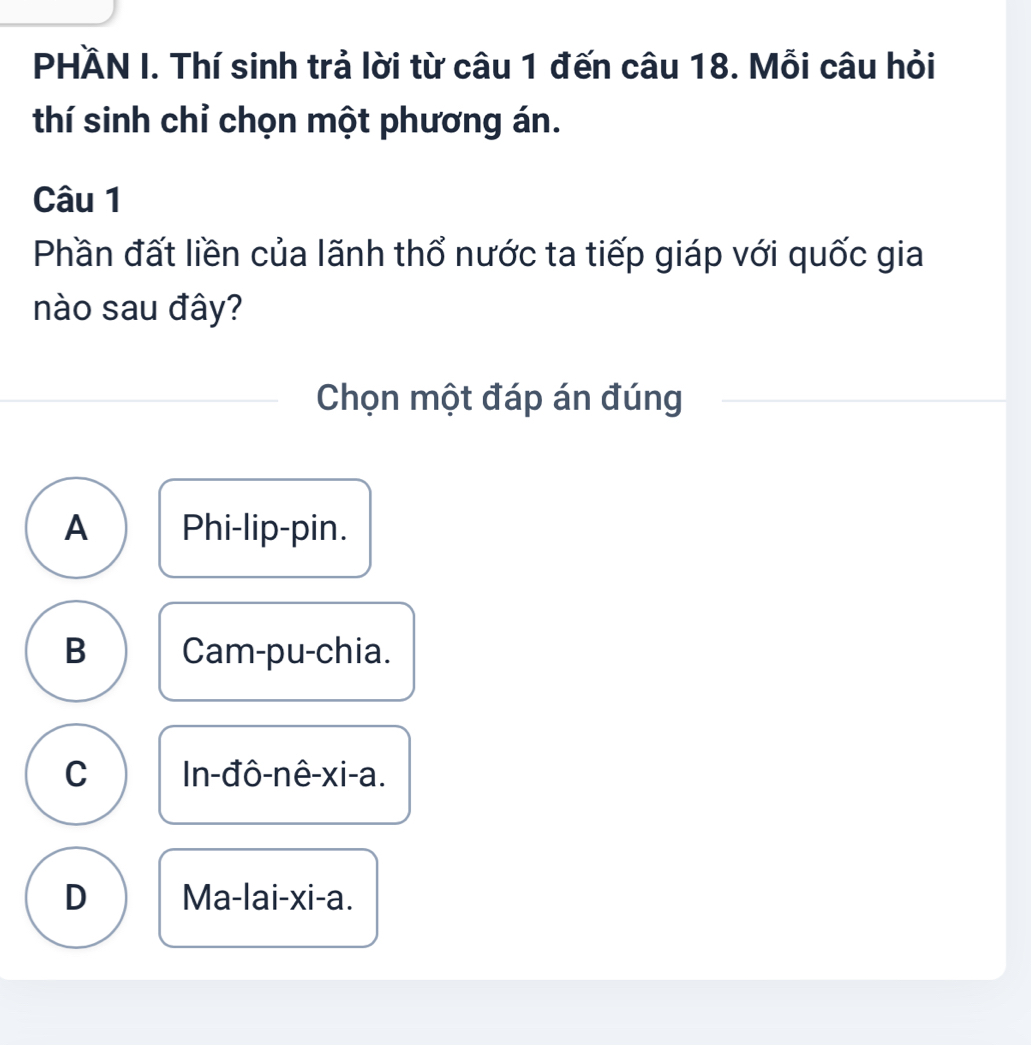This screenshot has width=1031, height=1045.
Task: Select answer circle A
Action: [x=76, y=528]
